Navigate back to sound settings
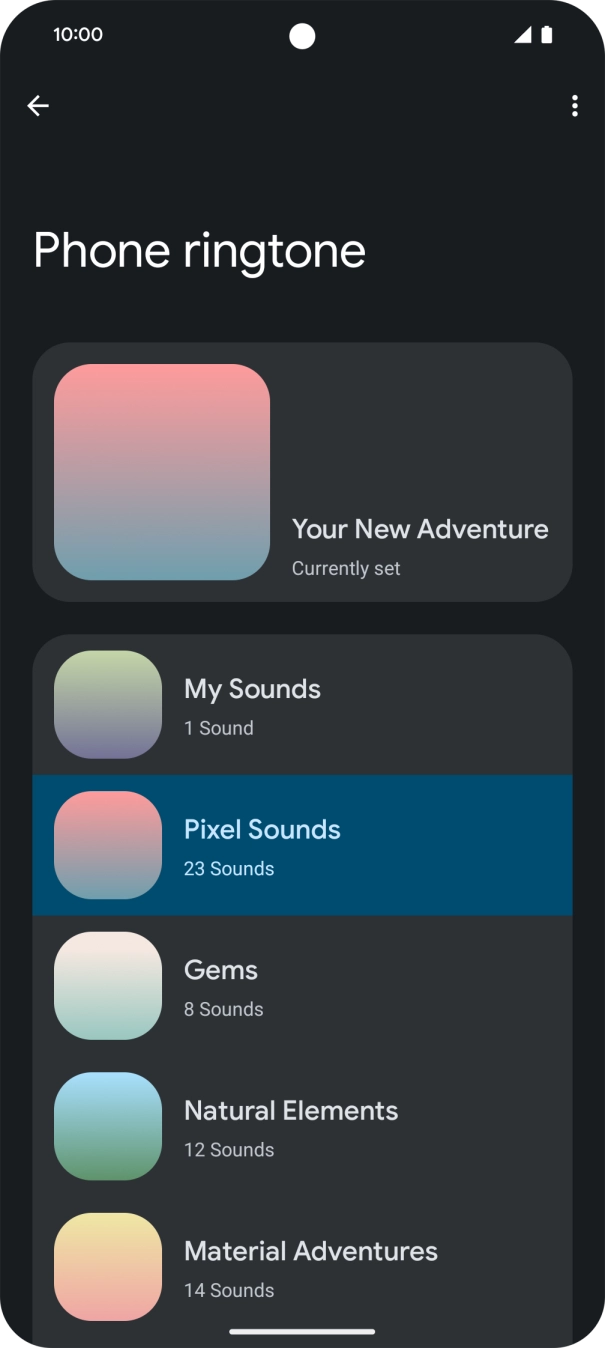This screenshot has height=1348, width=605. tap(38, 106)
